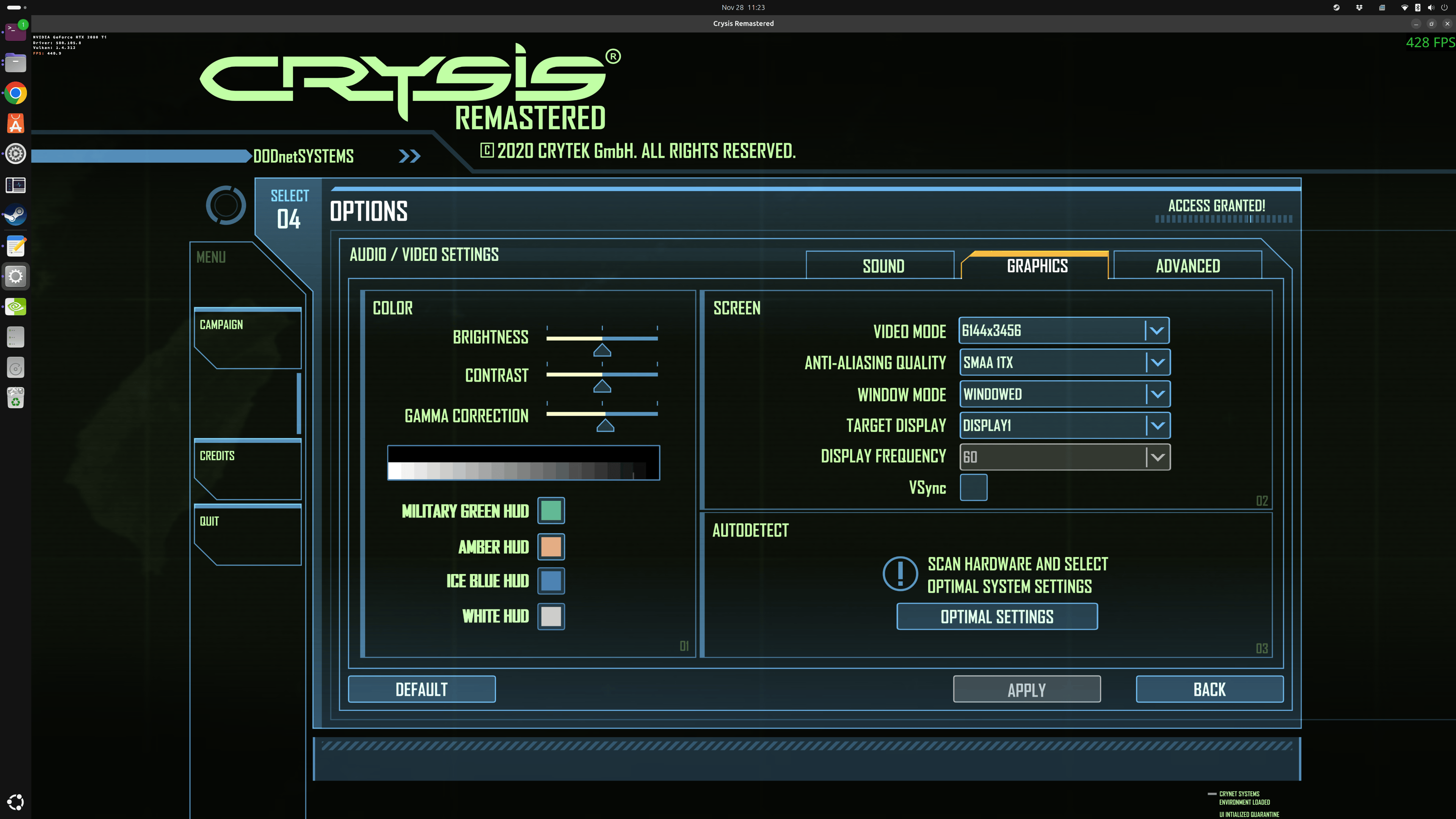Select the Military Green HUD swatch
Image resolution: width=1456 pixels, height=819 pixels.
click(x=551, y=511)
